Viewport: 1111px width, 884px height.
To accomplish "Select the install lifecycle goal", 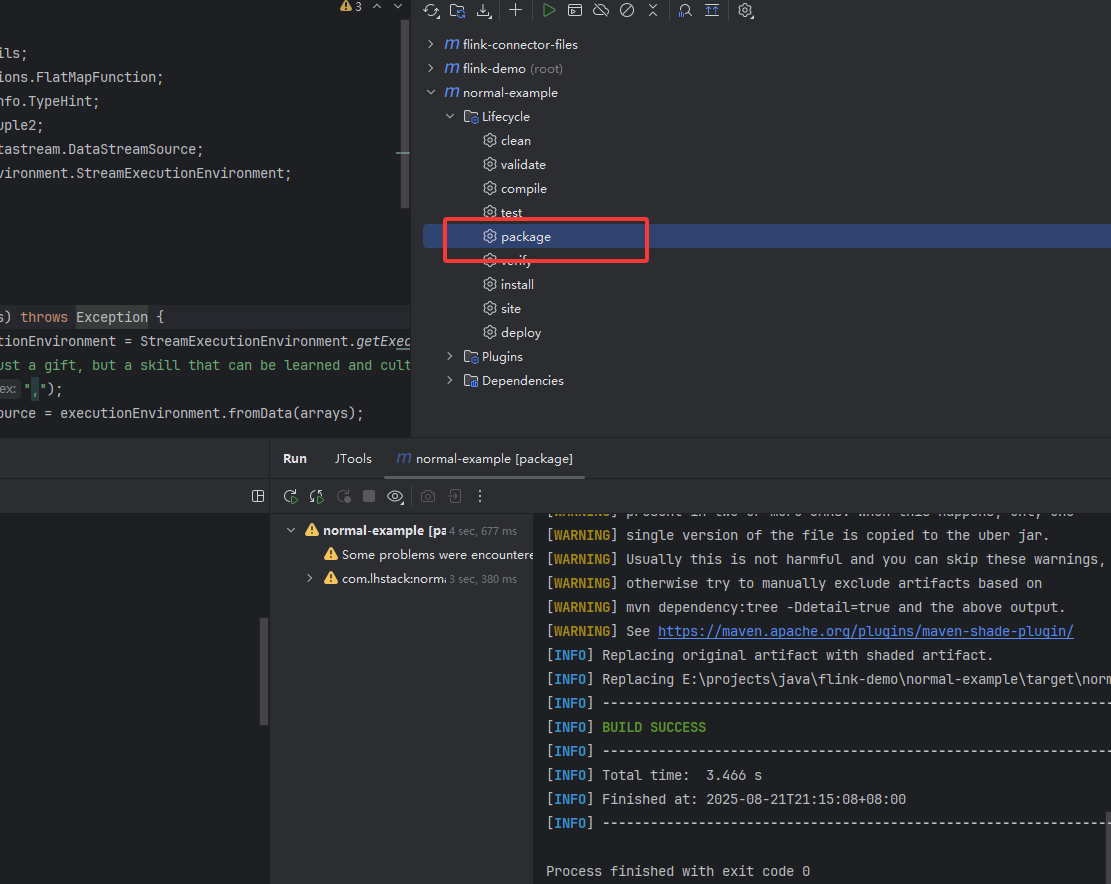I will point(517,284).
